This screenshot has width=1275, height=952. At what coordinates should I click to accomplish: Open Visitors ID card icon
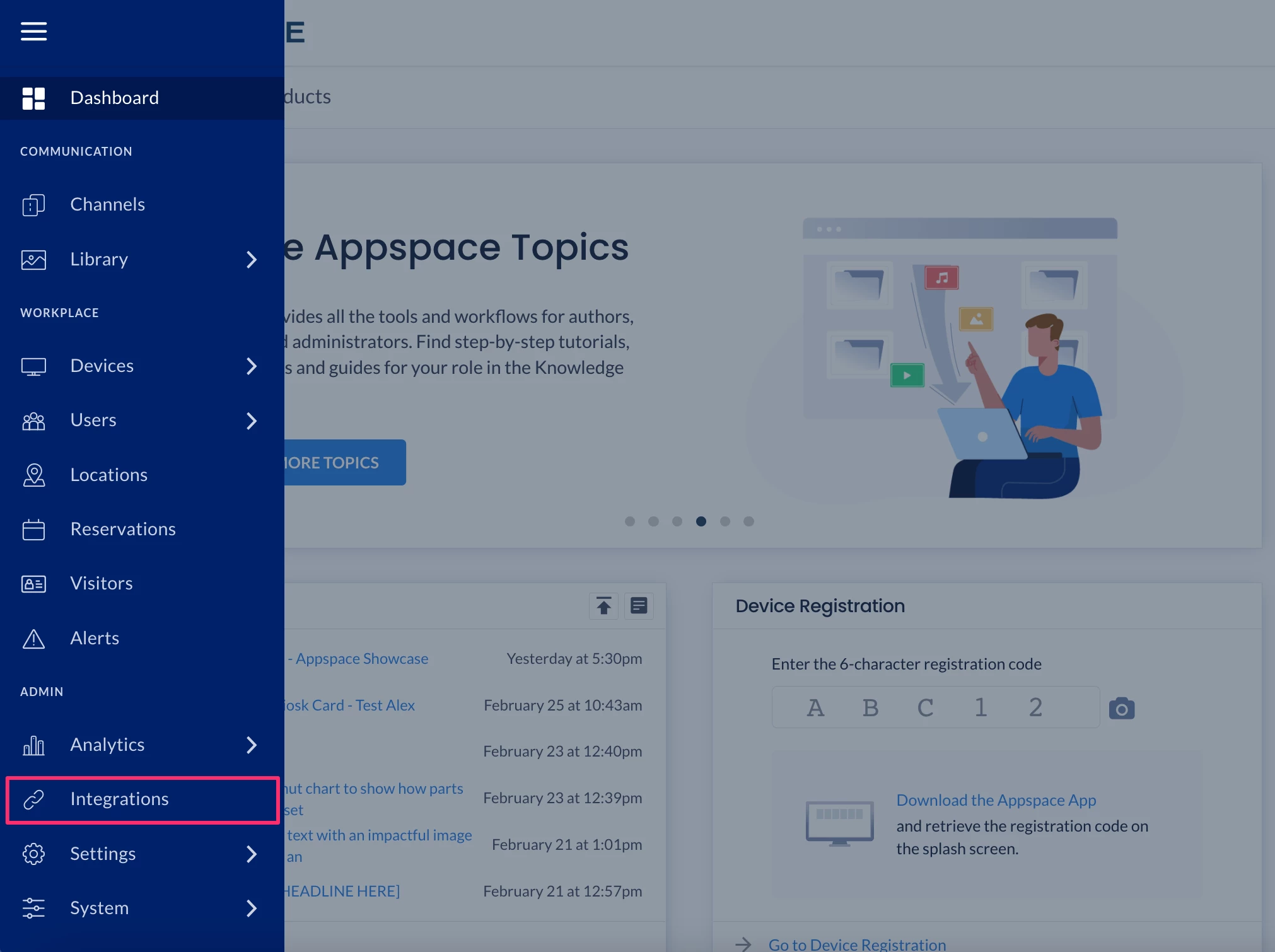tap(33, 584)
